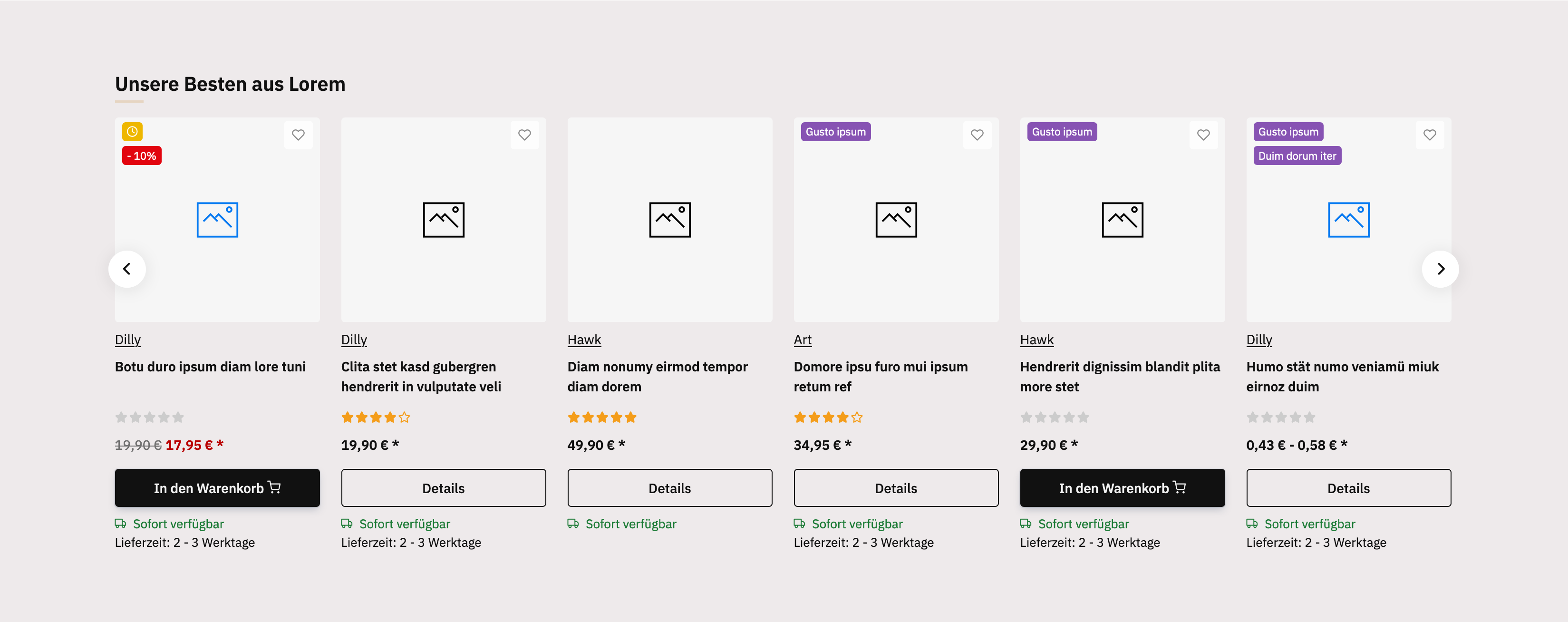Open Diam nonumy product image placeholder
The width and height of the screenshot is (1568, 622).
(x=669, y=220)
